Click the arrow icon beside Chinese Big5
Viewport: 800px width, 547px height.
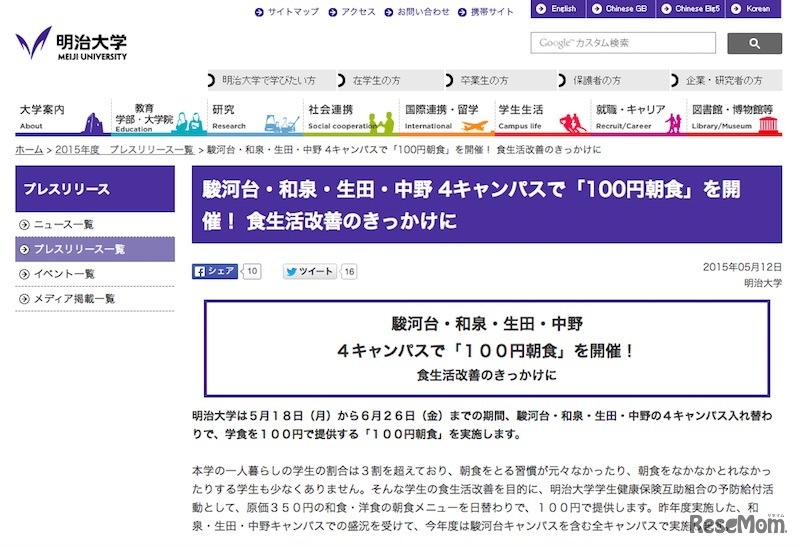[x=666, y=9]
